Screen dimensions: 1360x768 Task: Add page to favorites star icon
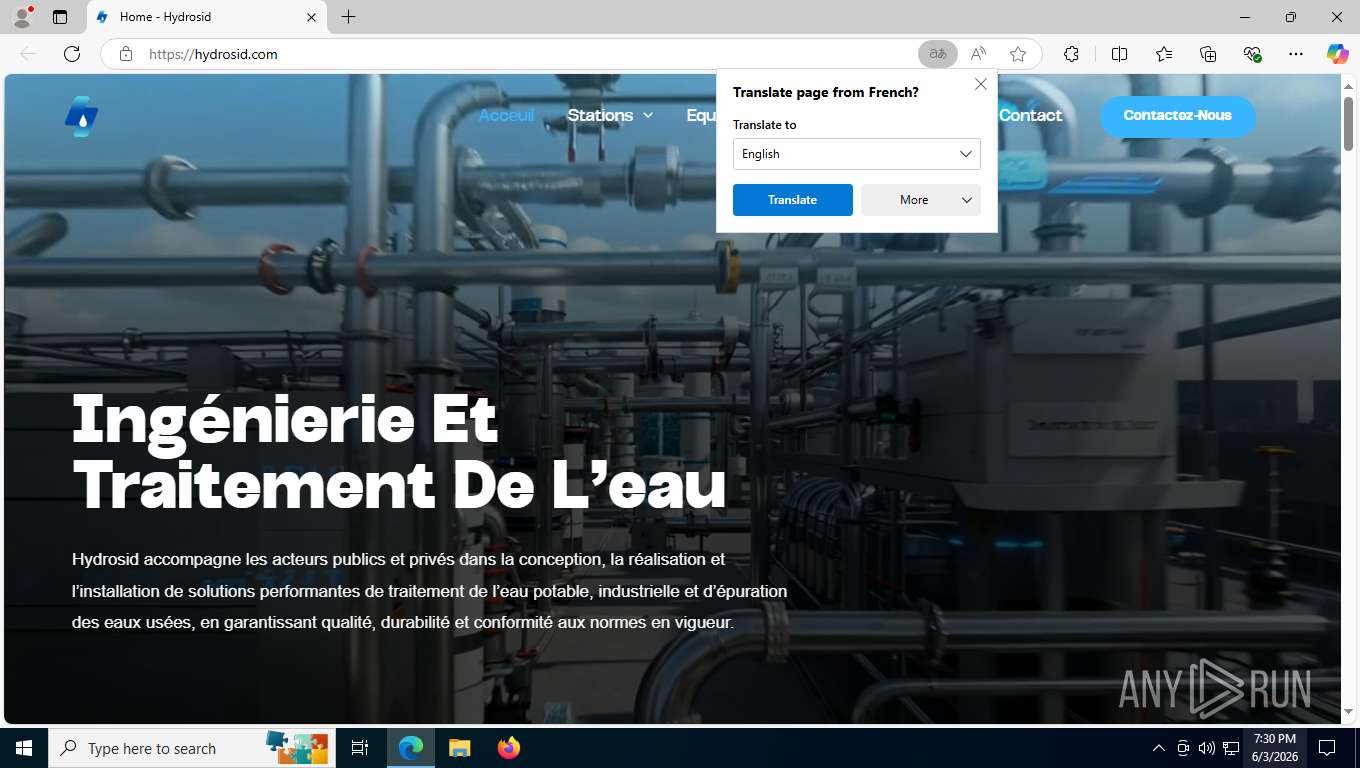coord(1018,54)
